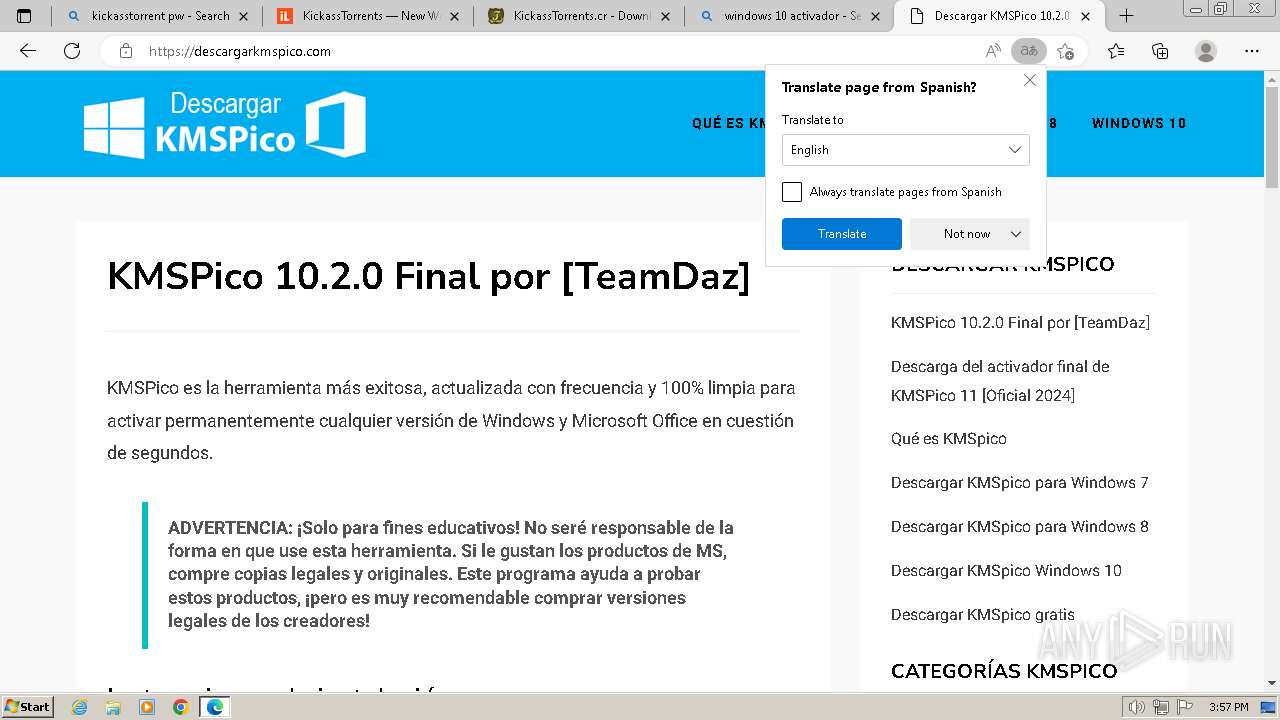Refresh the current page
Image resolution: width=1280 pixels, height=720 pixels.
(72, 51)
